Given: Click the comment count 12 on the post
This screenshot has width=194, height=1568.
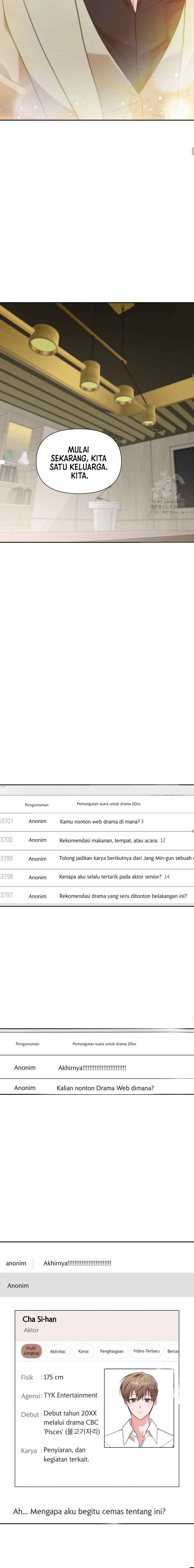Looking at the screenshot, I should [x=162, y=840].
